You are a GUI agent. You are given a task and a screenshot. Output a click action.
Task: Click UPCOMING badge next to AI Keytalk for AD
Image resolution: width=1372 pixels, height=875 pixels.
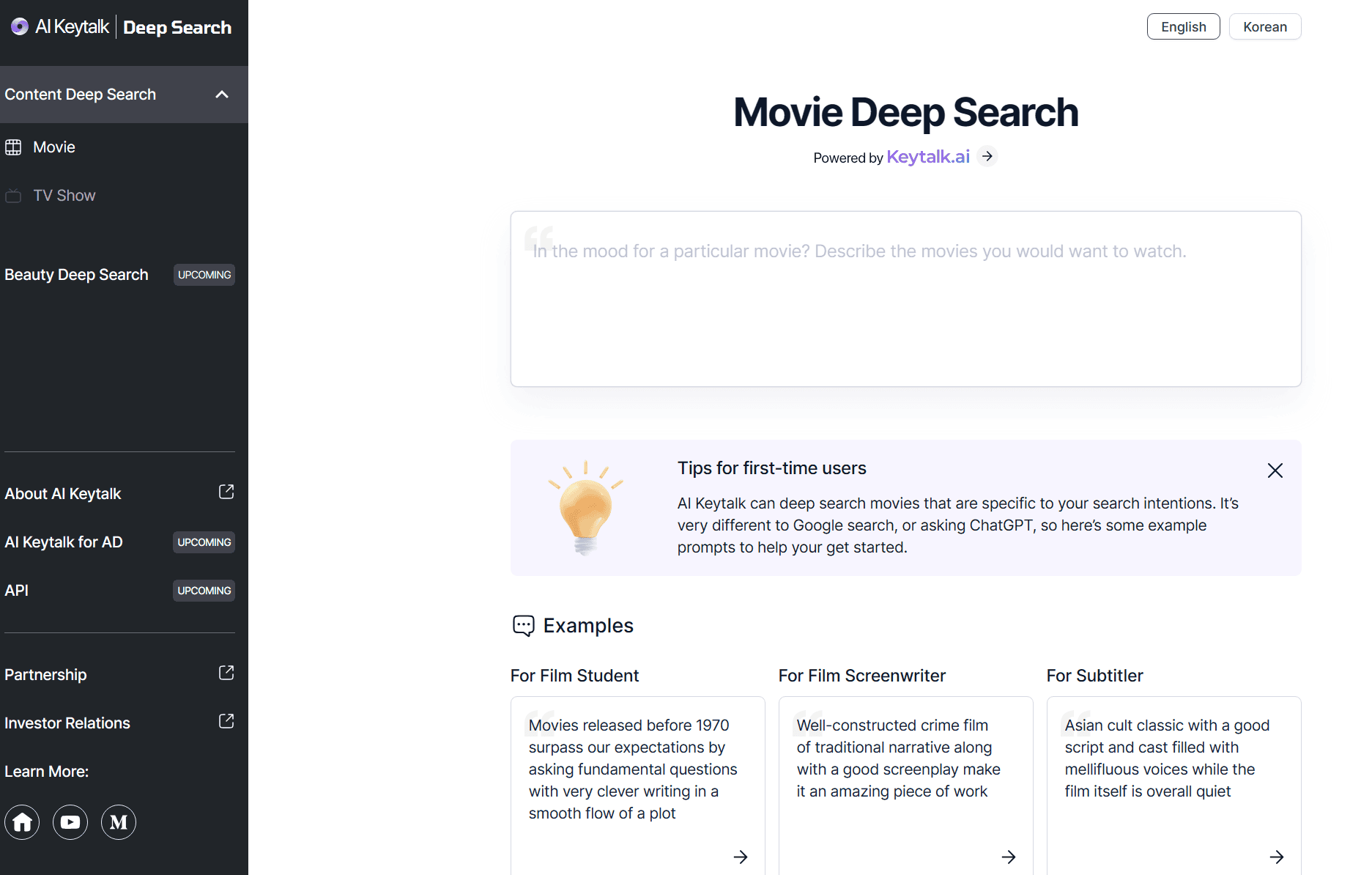[x=204, y=542]
